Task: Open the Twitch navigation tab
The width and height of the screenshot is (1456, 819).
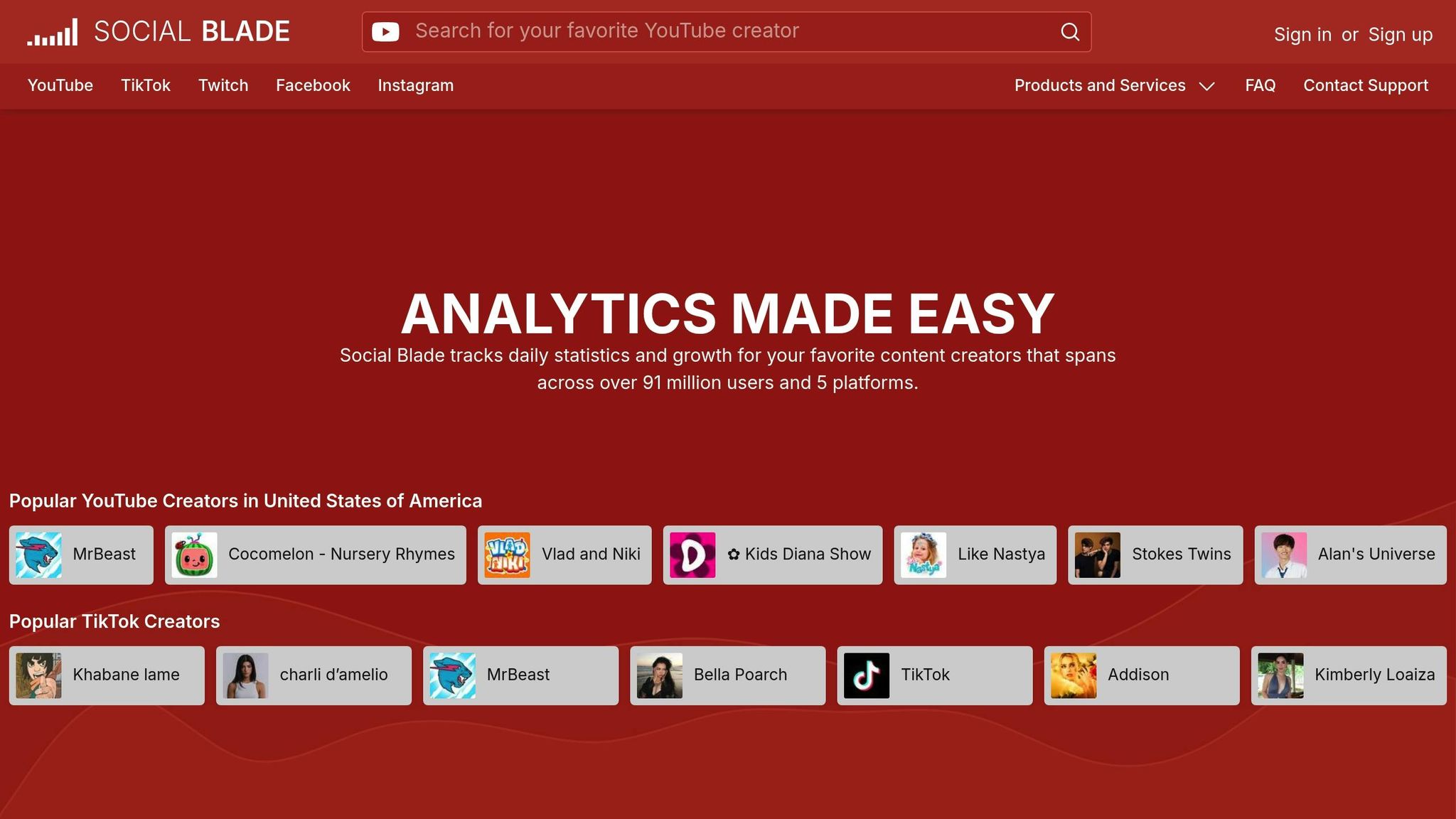Action: pos(223,85)
